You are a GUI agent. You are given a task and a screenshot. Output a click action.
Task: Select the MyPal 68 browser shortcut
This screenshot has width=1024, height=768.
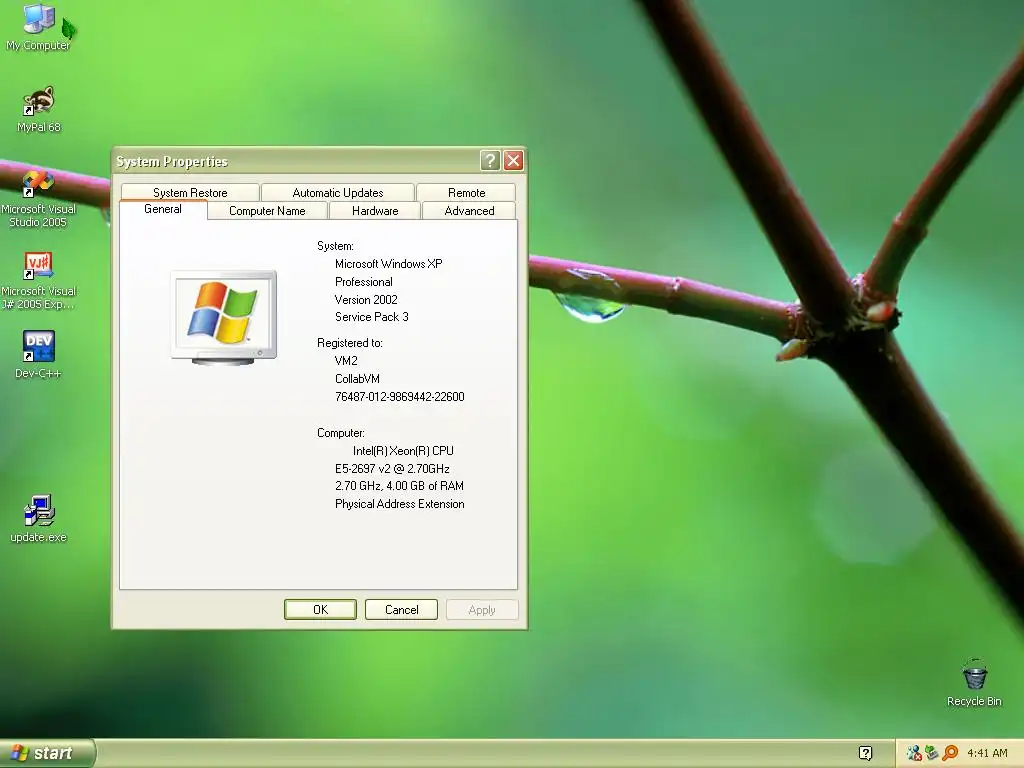[x=39, y=109]
